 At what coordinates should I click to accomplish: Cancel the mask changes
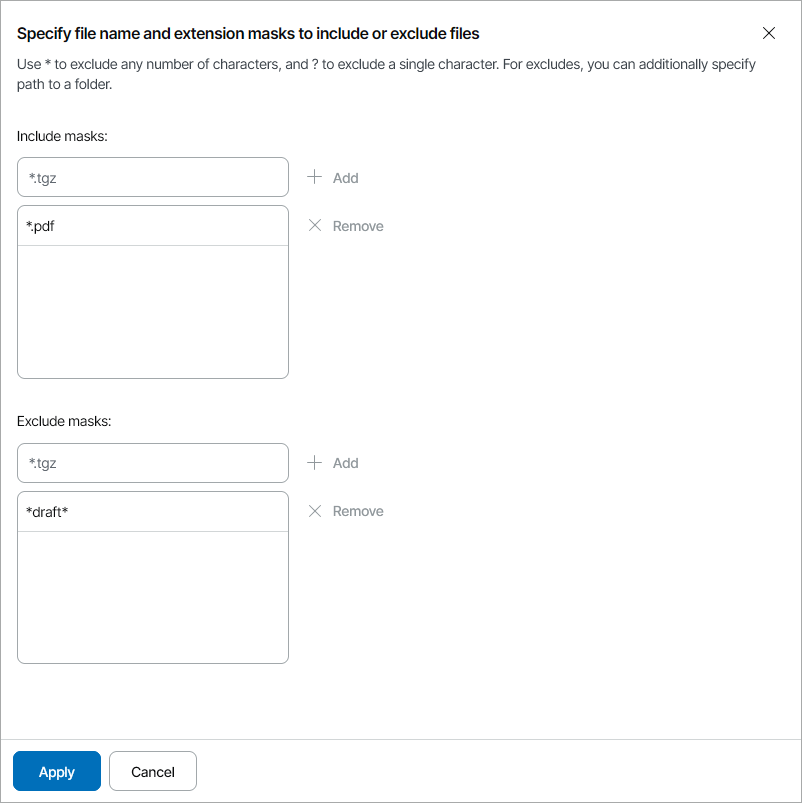pyautogui.click(x=153, y=771)
